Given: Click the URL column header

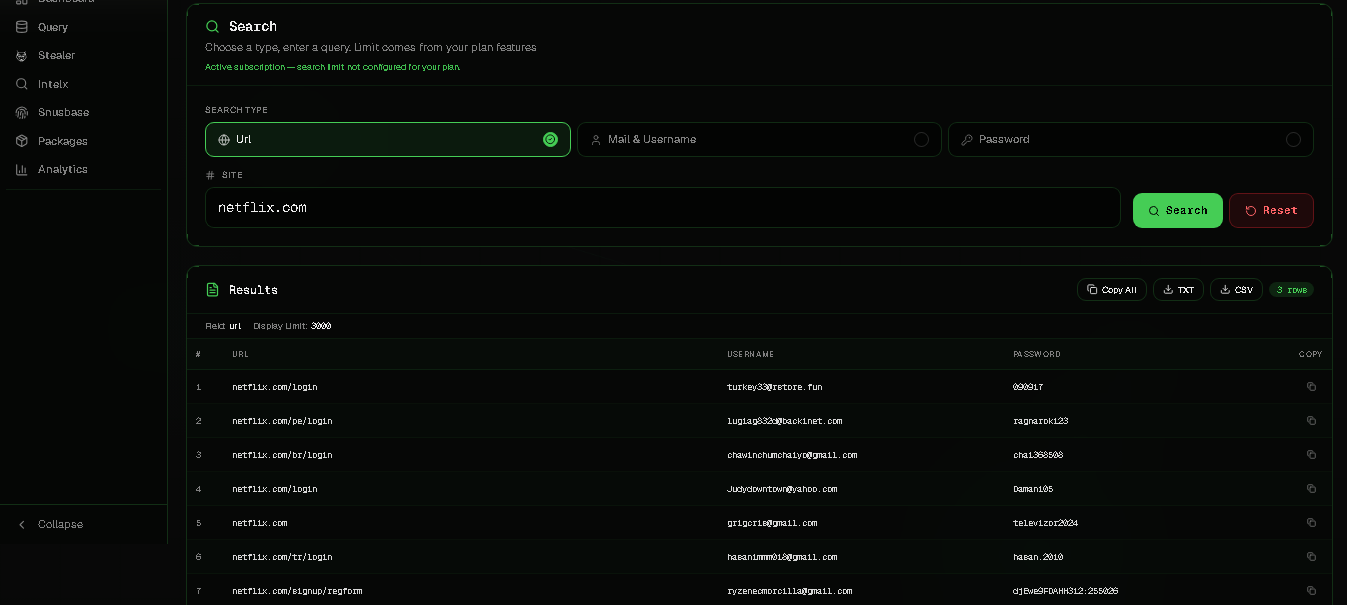Looking at the screenshot, I should pos(240,354).
